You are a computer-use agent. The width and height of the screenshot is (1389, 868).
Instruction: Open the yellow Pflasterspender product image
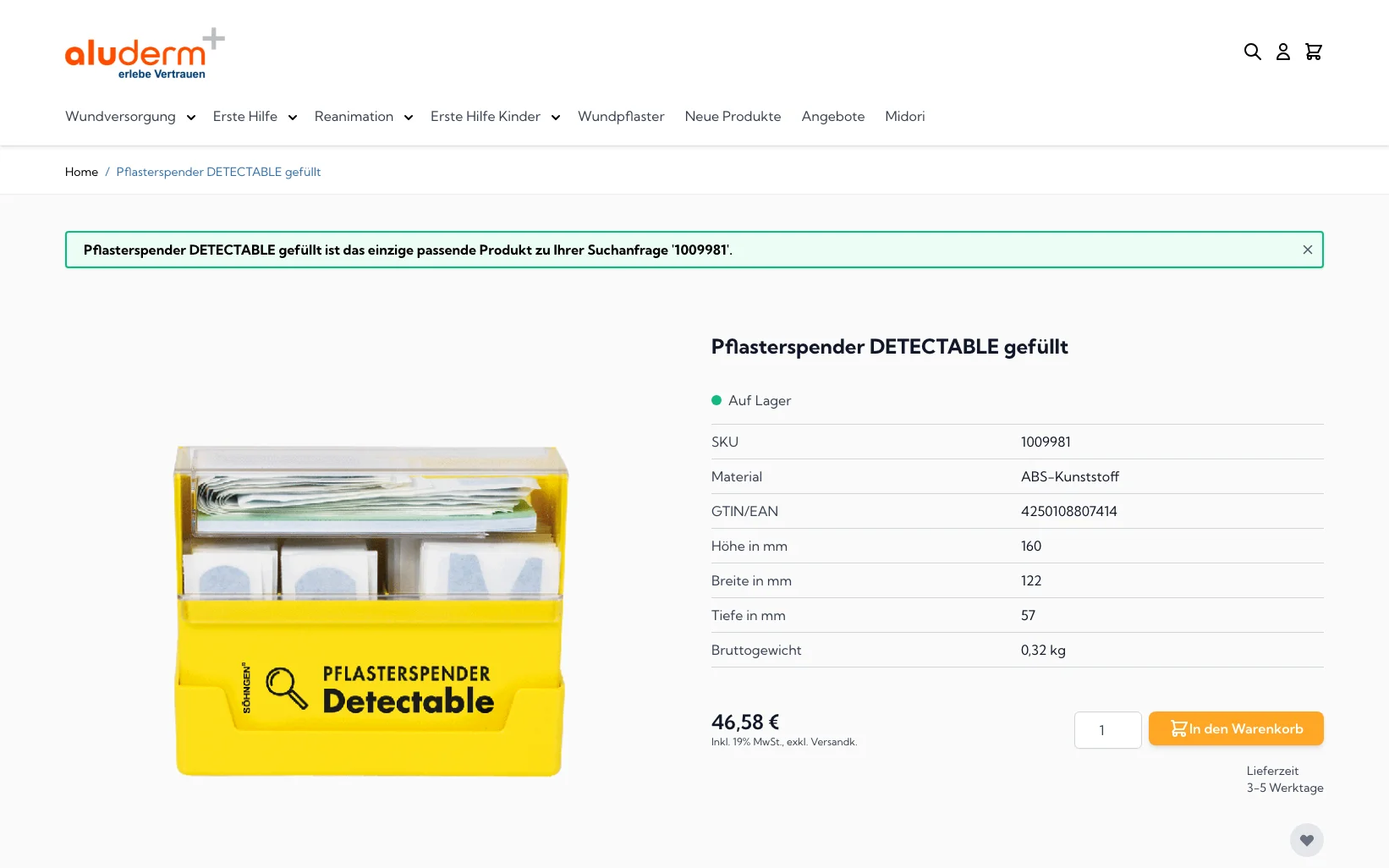370,611
